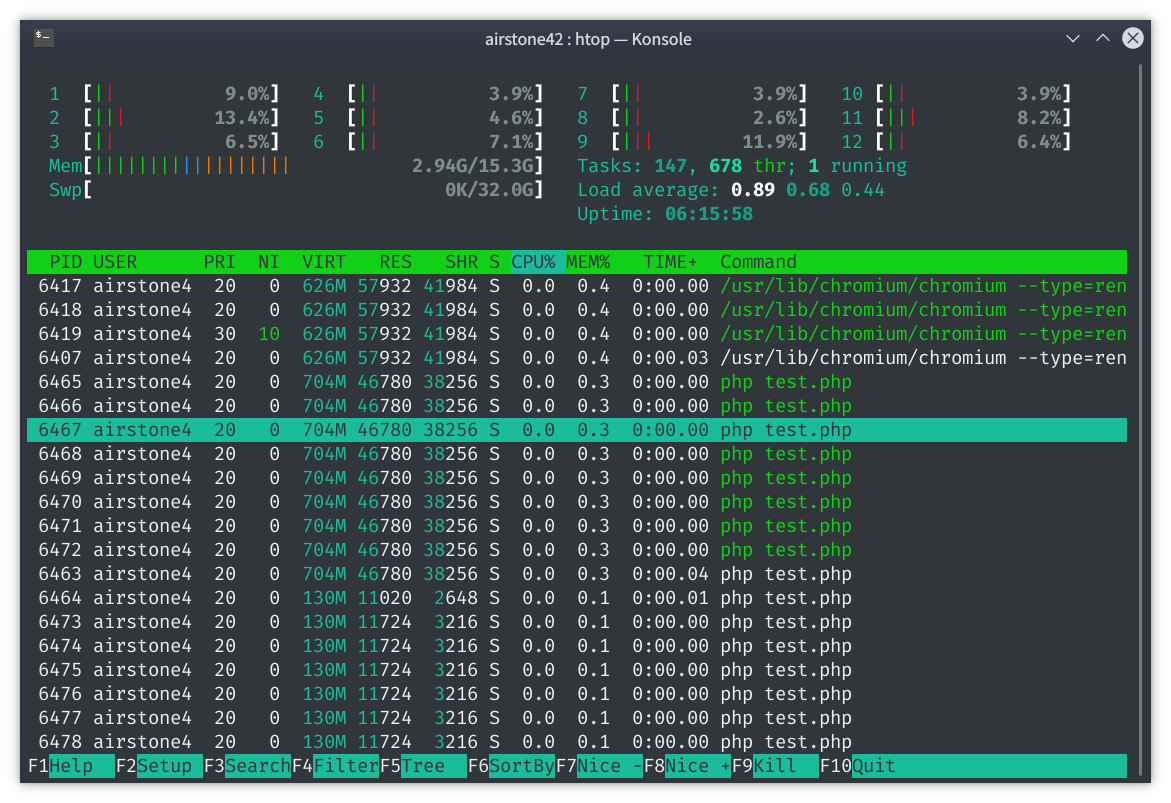Image resolution: width=1171 pixels, height=803 pixels.
Task: Minimize the Konsole window
Action: click(1073, 38)
